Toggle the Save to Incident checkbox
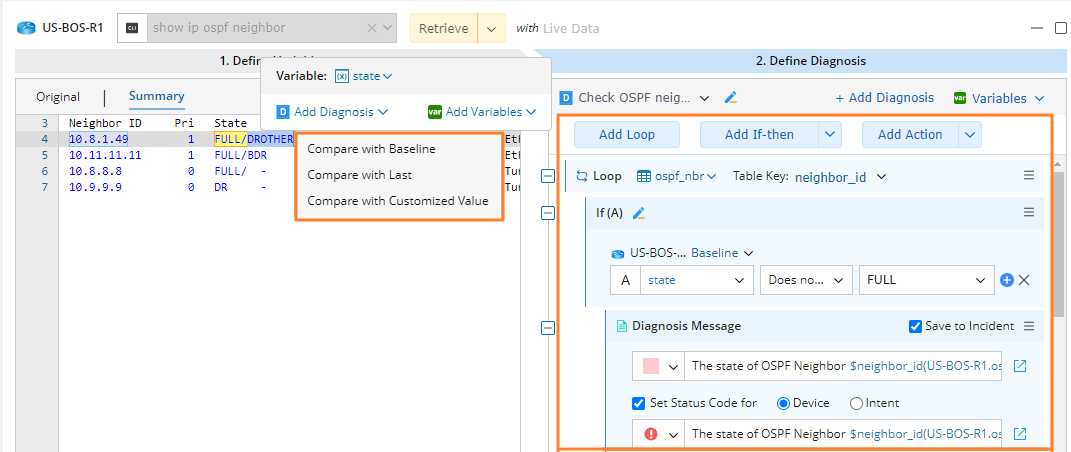Screen dimensions: 1071x452 click(x=916, y=326)
